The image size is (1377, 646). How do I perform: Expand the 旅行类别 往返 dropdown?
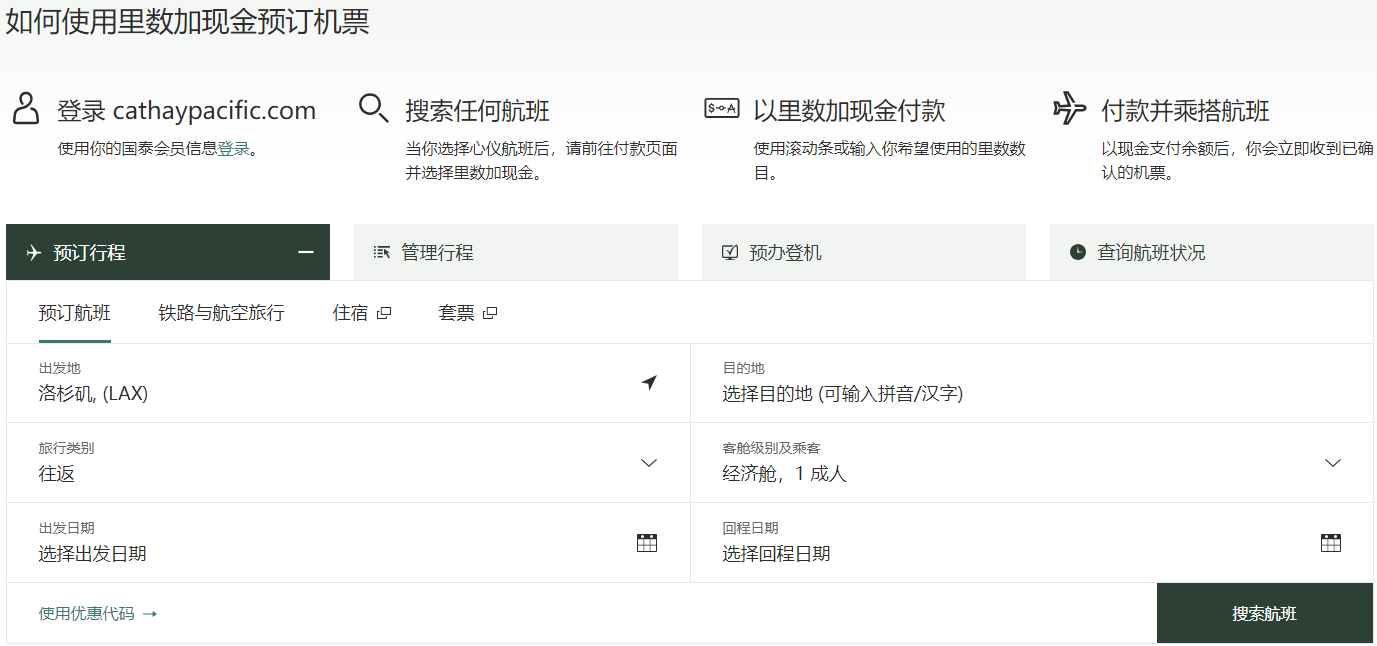[648, 463]
